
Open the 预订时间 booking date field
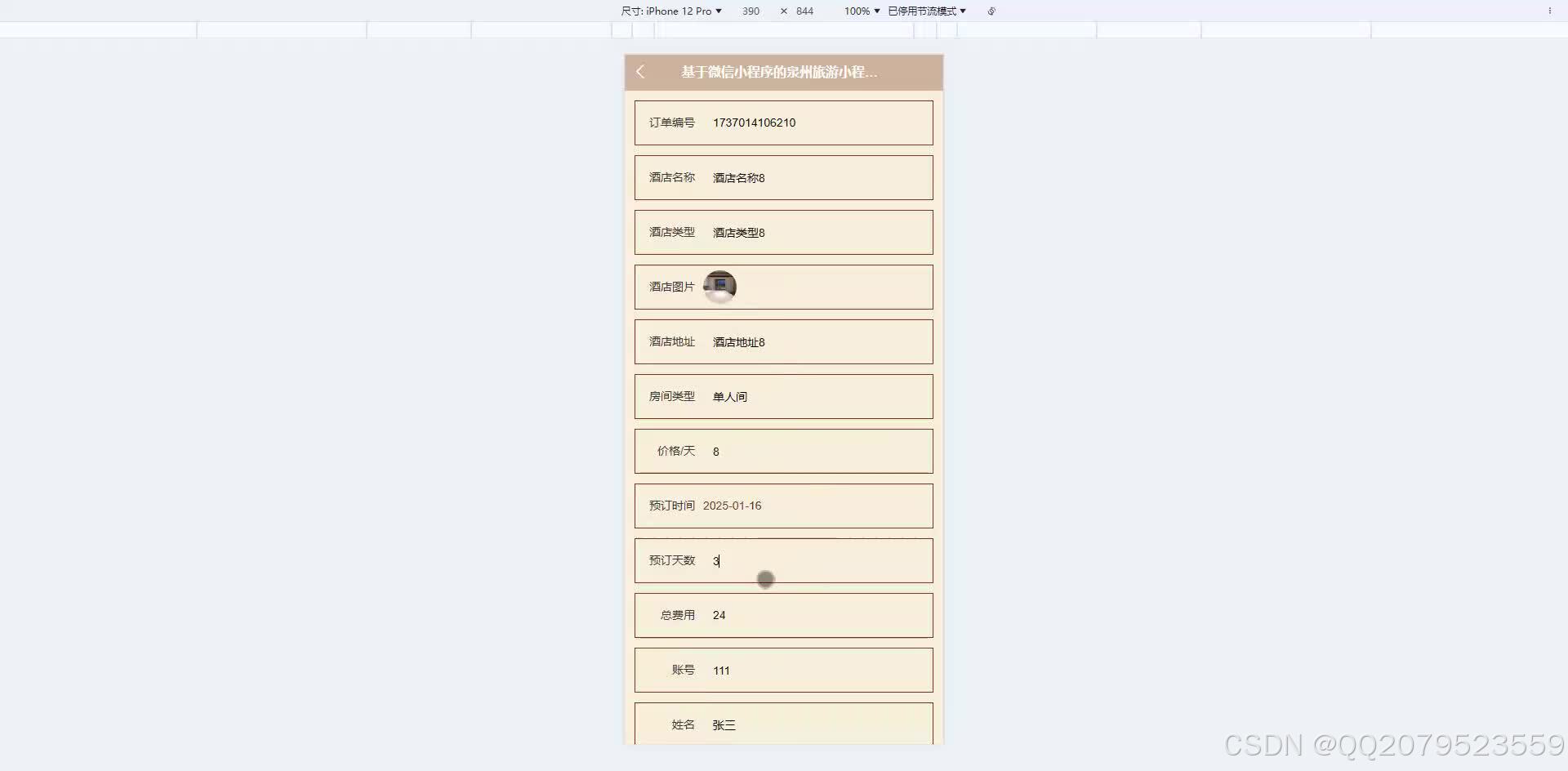tap(782, 506)
